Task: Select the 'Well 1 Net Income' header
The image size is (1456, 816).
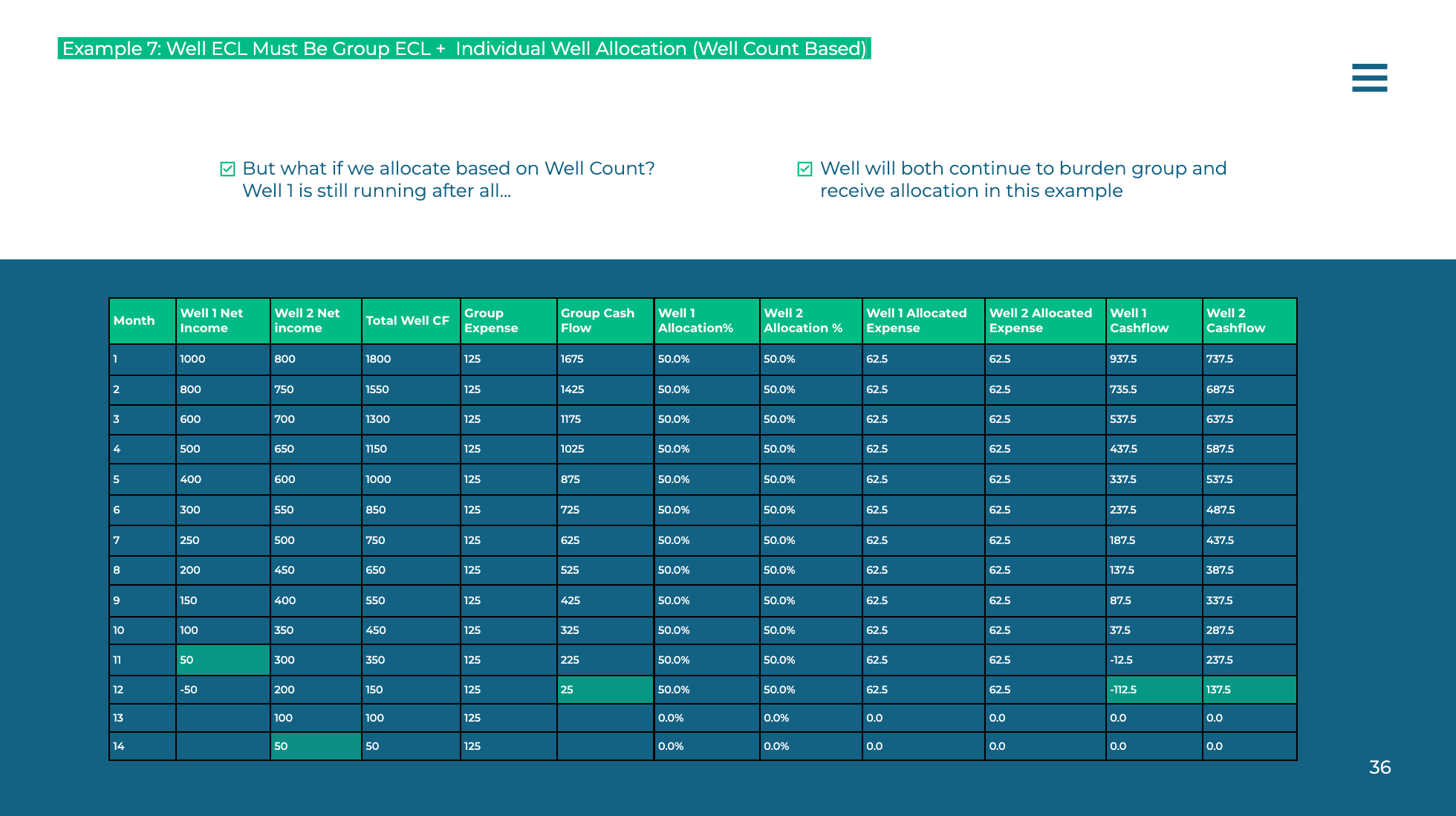Action: (x=222, y=321)
